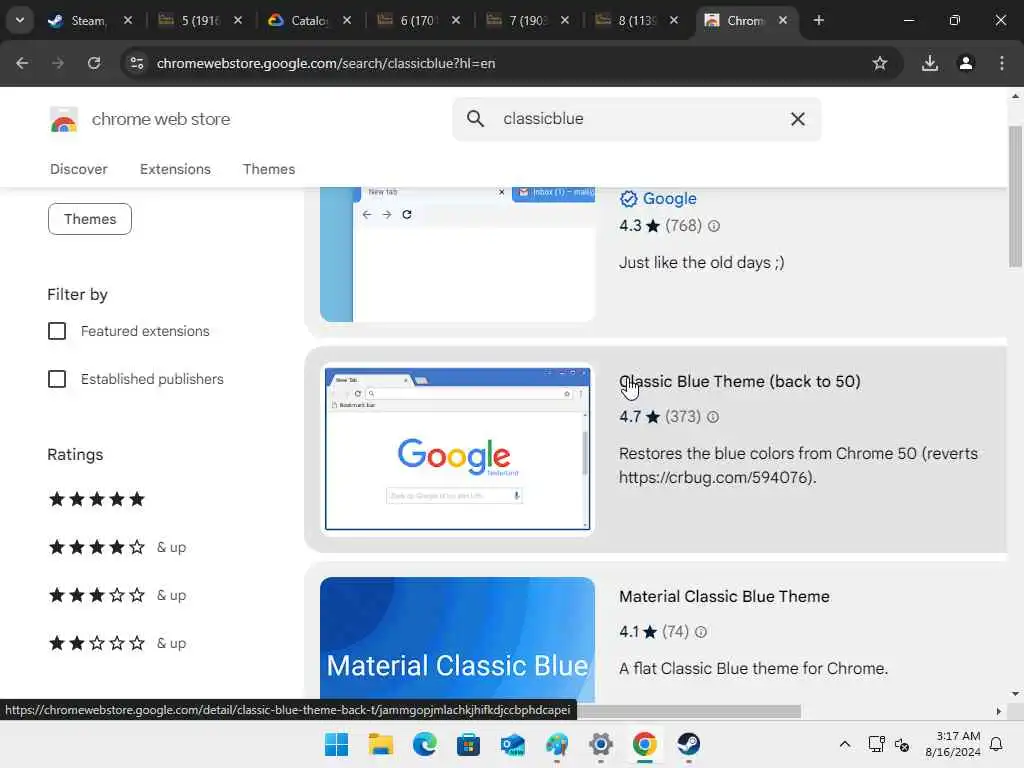Image resolution: width=1024 pixels, height=768 pixels.
Task: Open Steam from the taskbar
Action: pos(688,744)
